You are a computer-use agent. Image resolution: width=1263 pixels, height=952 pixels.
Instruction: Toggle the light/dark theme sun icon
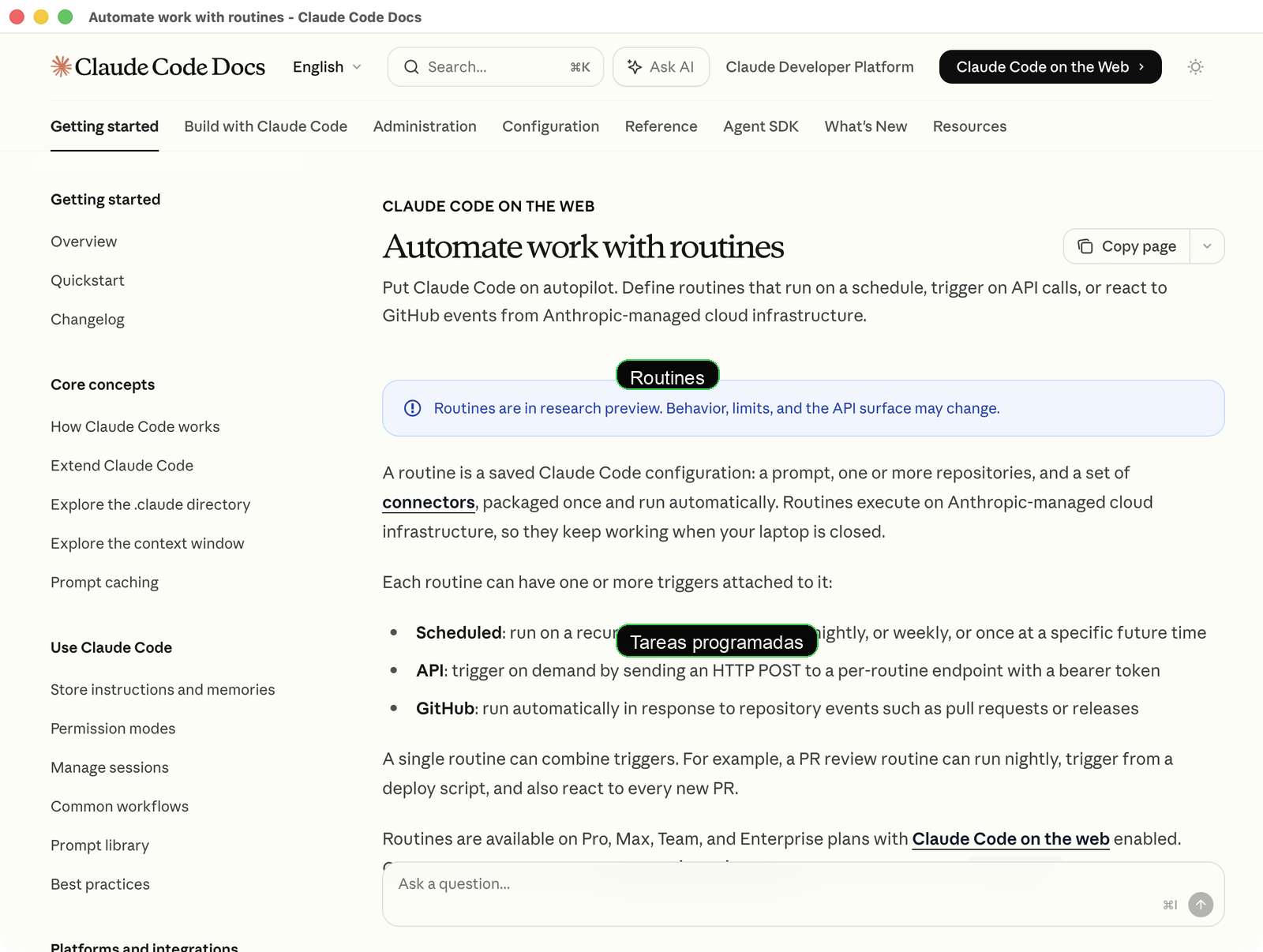tap(1195, 67)
